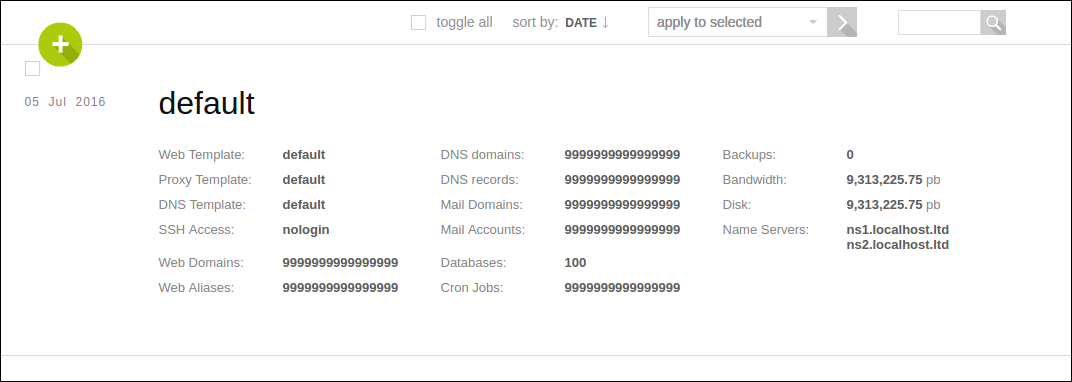The width and height of the screenshot is (1072, 382).
Task: Click the arrow button to apply action
Action: point(842,23)
